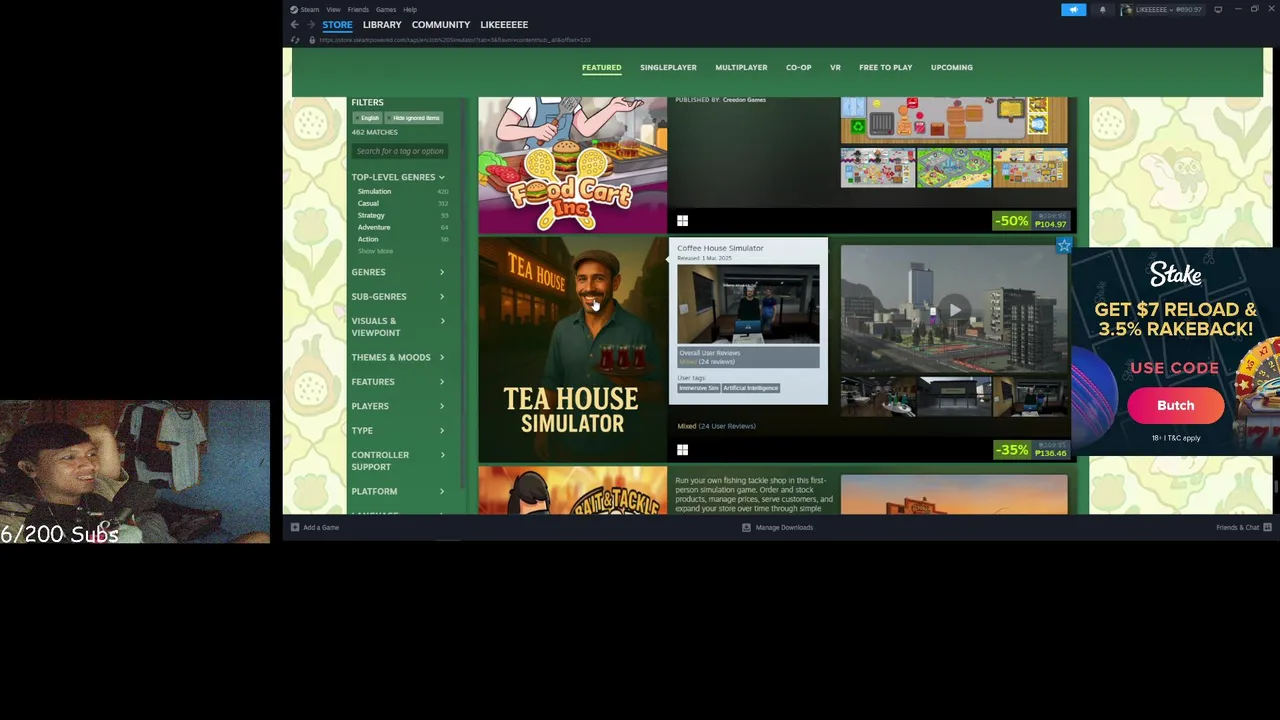1280x720 pixels.
Task: Go to the COMMUNITY tab
Action: (x=440, y=24)
